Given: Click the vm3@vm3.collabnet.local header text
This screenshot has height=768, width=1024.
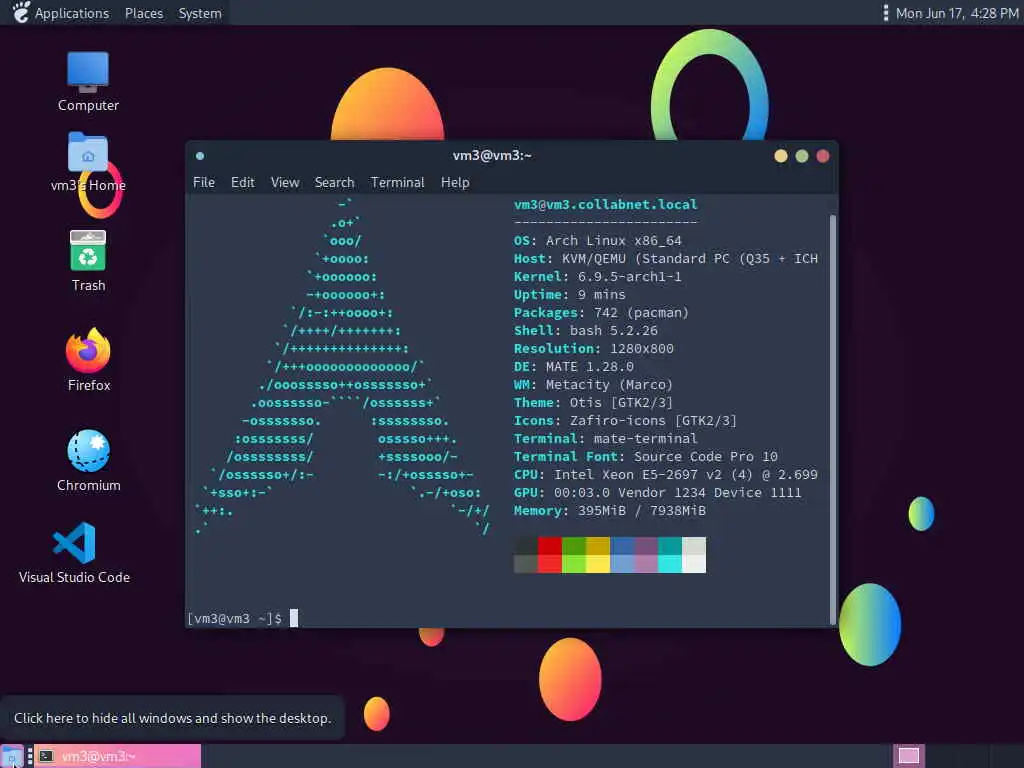Looking at the screenshot, I should click(605, 204).
